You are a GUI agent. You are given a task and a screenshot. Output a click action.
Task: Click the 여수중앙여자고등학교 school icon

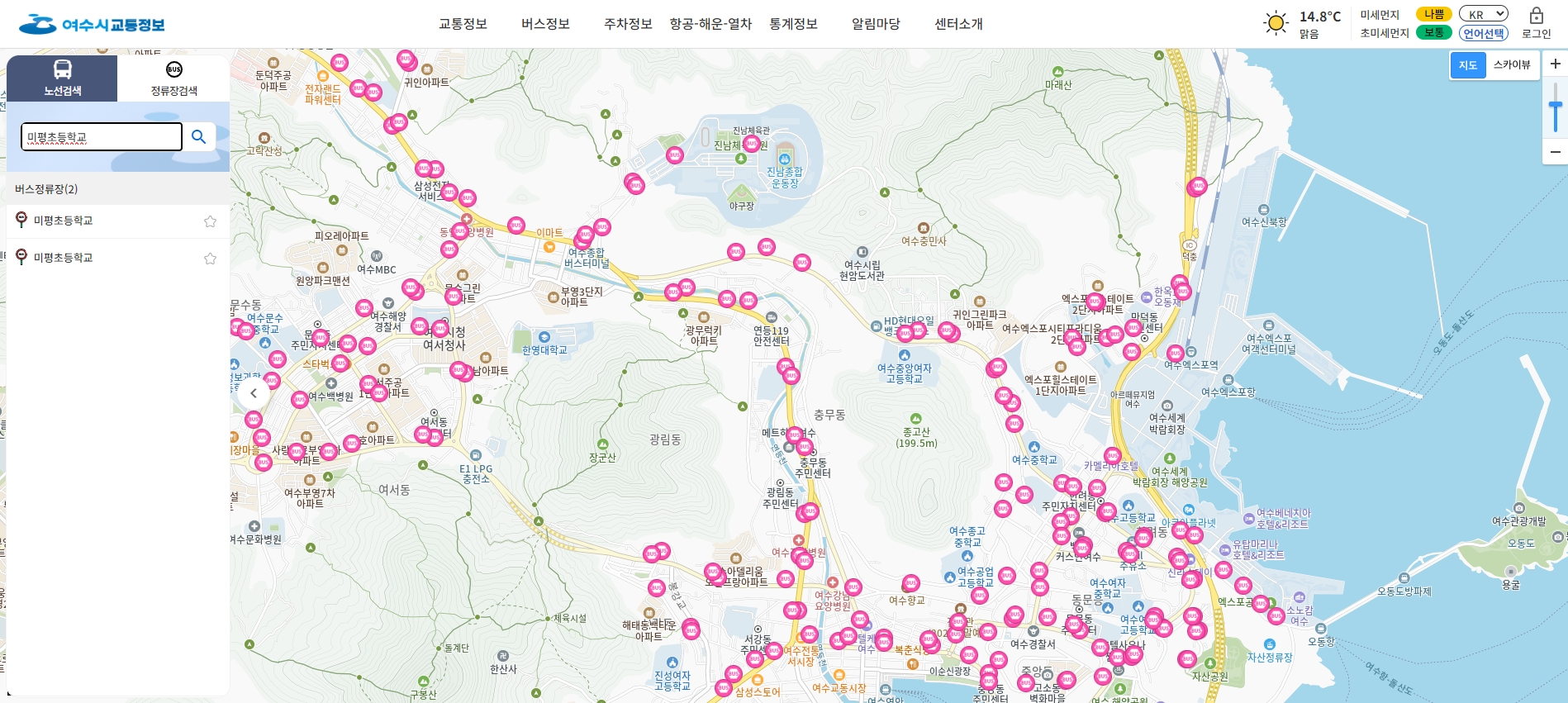click(x=905, y=355)
